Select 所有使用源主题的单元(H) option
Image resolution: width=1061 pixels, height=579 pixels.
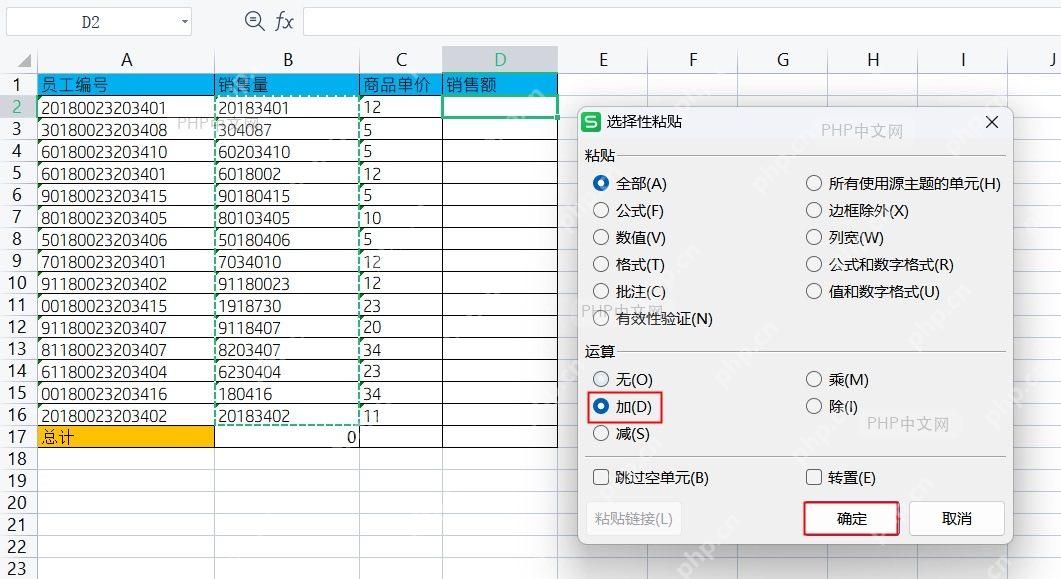tap(903, 183)
